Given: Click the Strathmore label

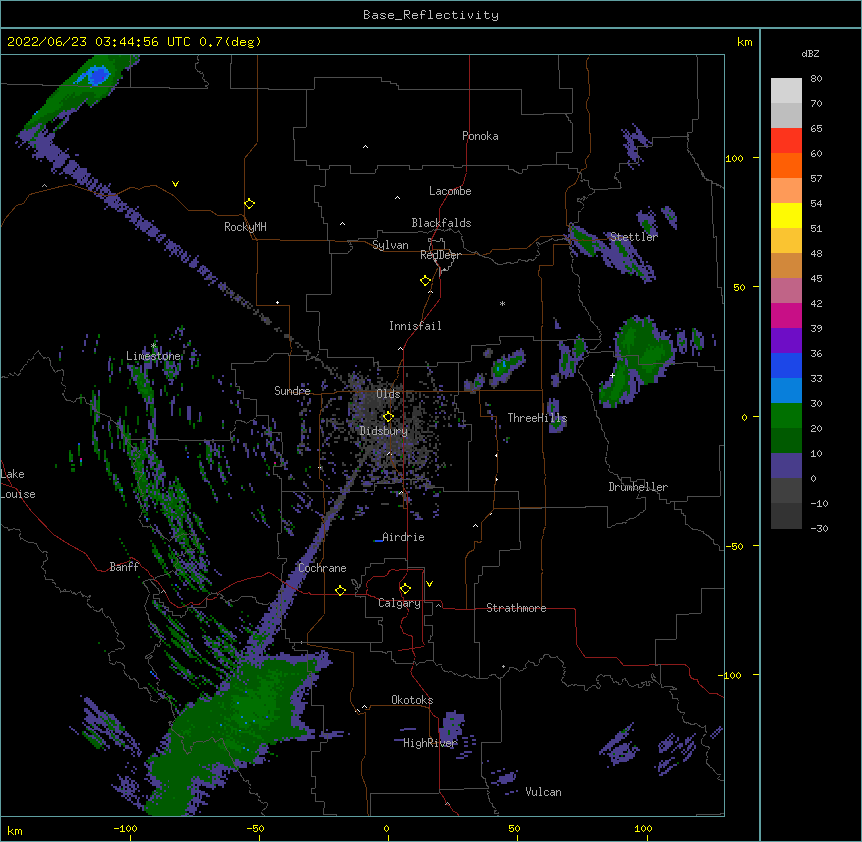Looking at the screenshot, I should tap(516, 608).
